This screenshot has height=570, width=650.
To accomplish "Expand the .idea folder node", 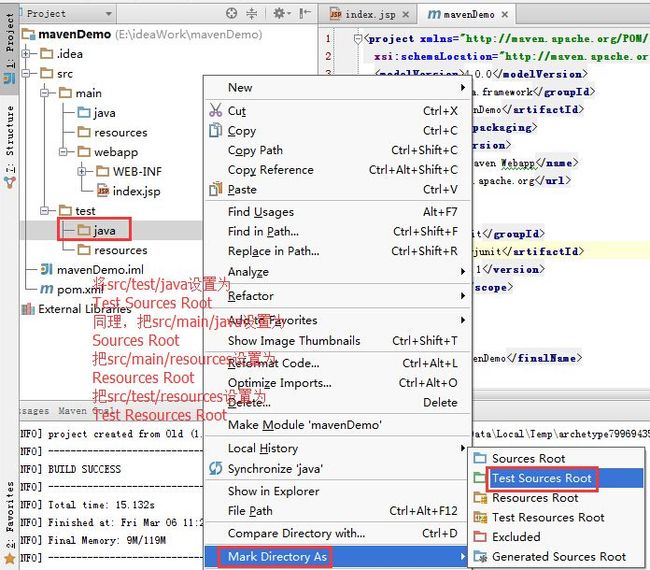I will point(26,54).
